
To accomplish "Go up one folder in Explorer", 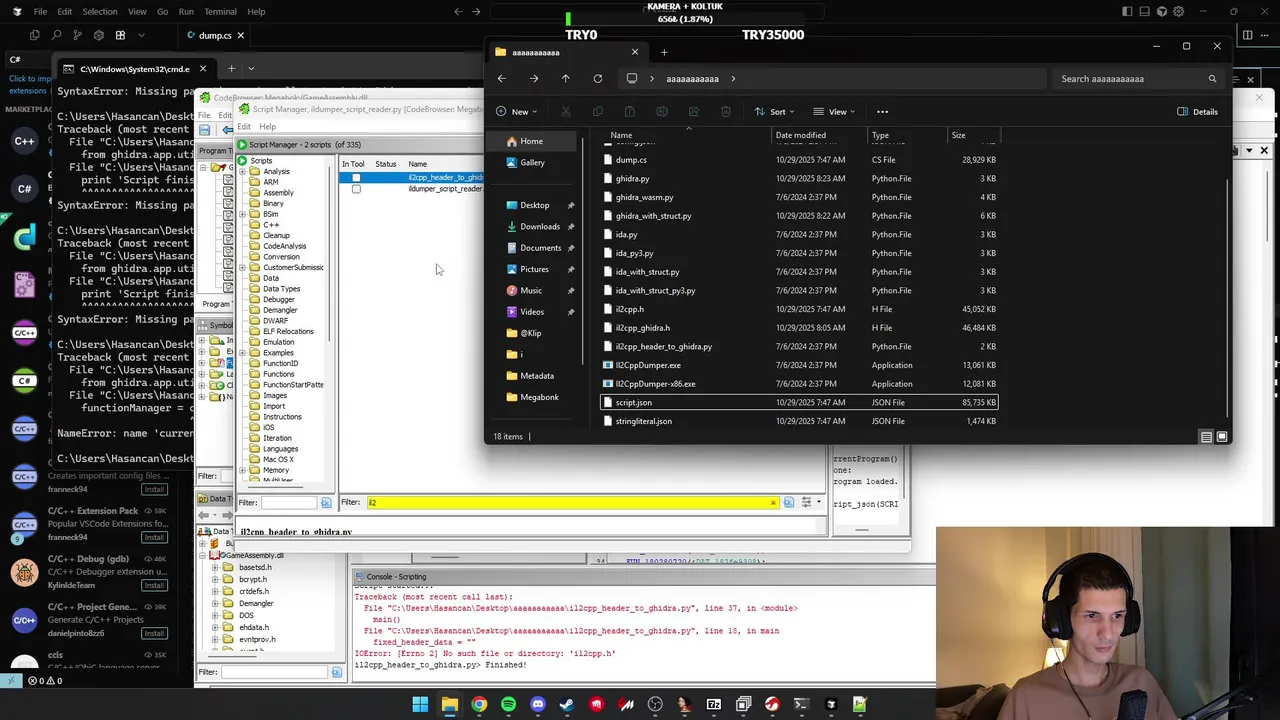I will (x=566, y=79).
